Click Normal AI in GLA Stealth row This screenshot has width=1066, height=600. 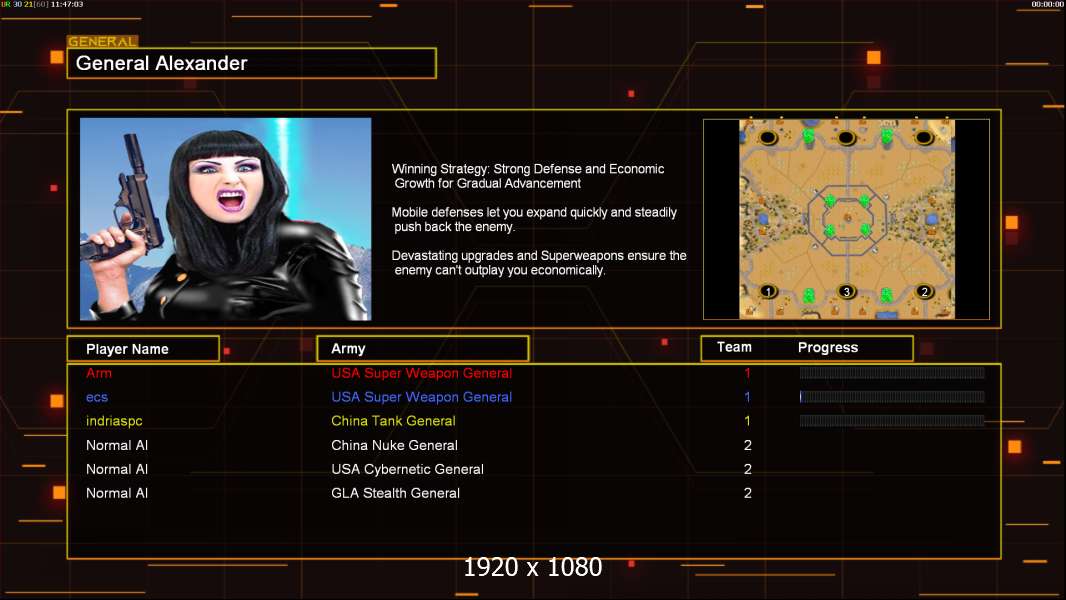[x=117, y=493]
